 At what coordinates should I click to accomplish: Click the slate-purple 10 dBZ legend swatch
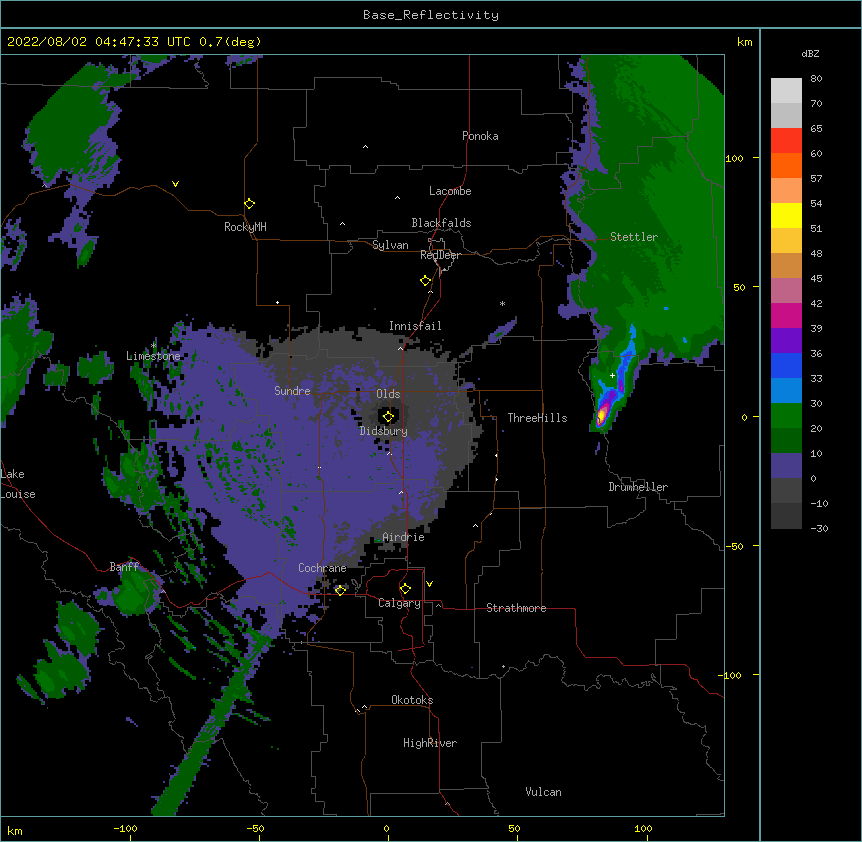[x=786, y=466]
